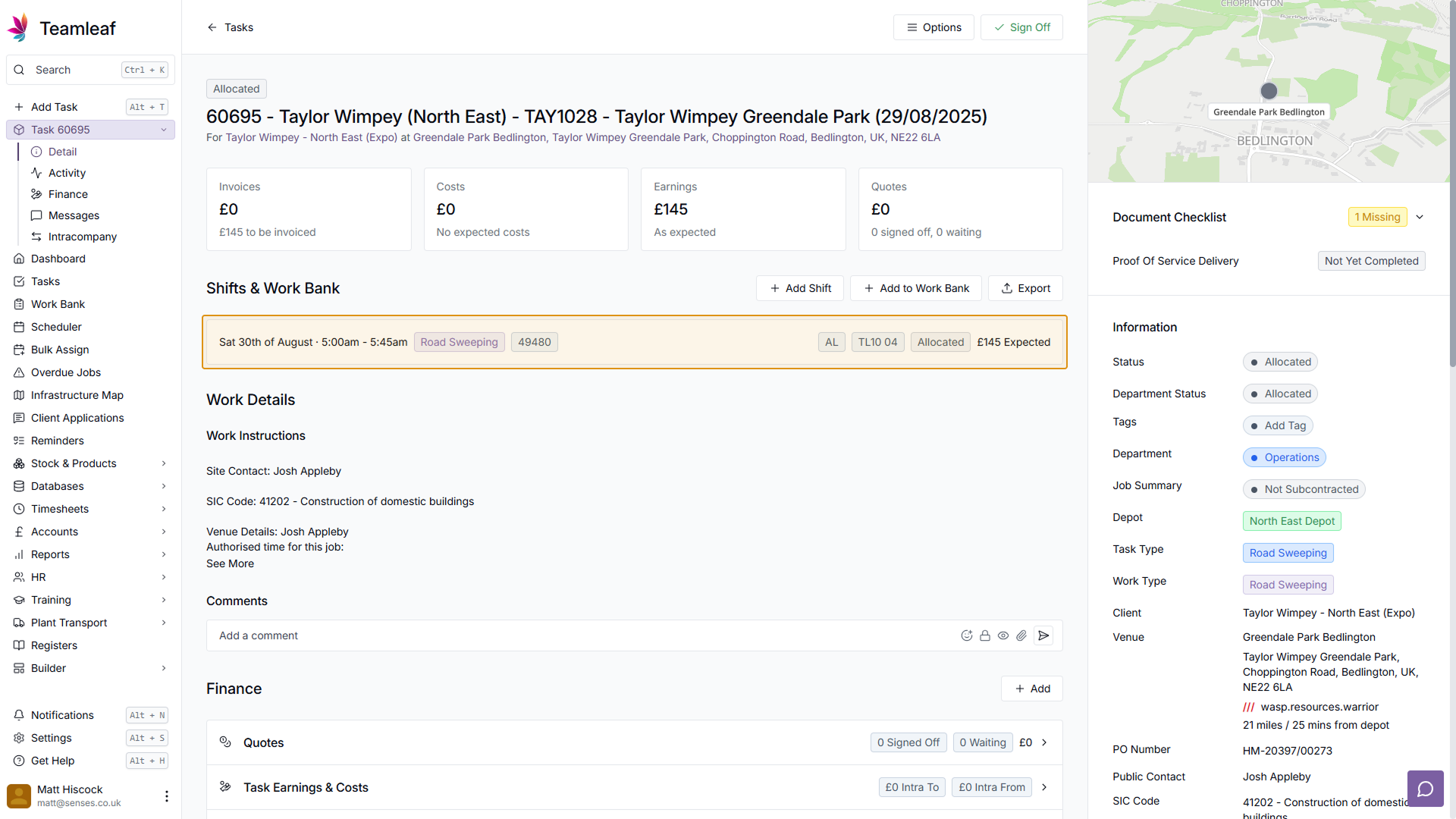The width and height of the screenshot is (1456, 819).
Task: Open Notifications in the sidebar
Action: (90, 715)
